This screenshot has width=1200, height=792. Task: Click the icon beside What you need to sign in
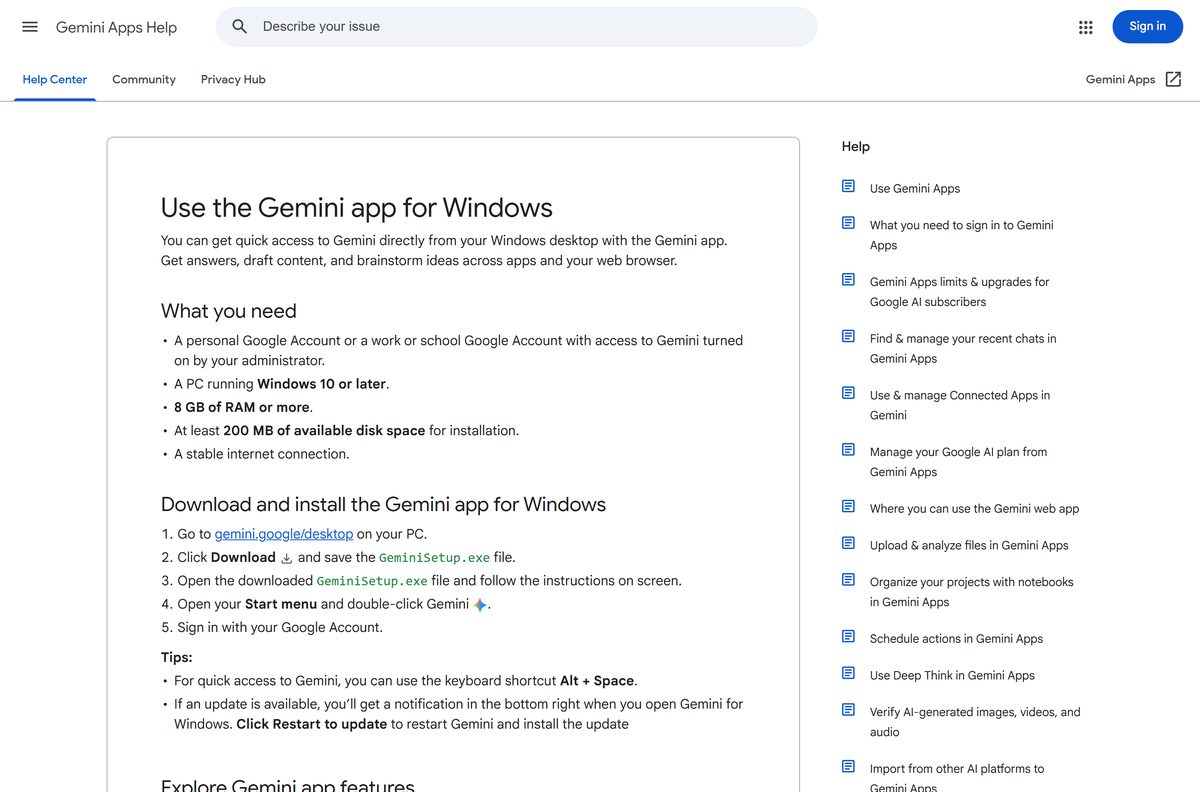(x=848, y=224)
